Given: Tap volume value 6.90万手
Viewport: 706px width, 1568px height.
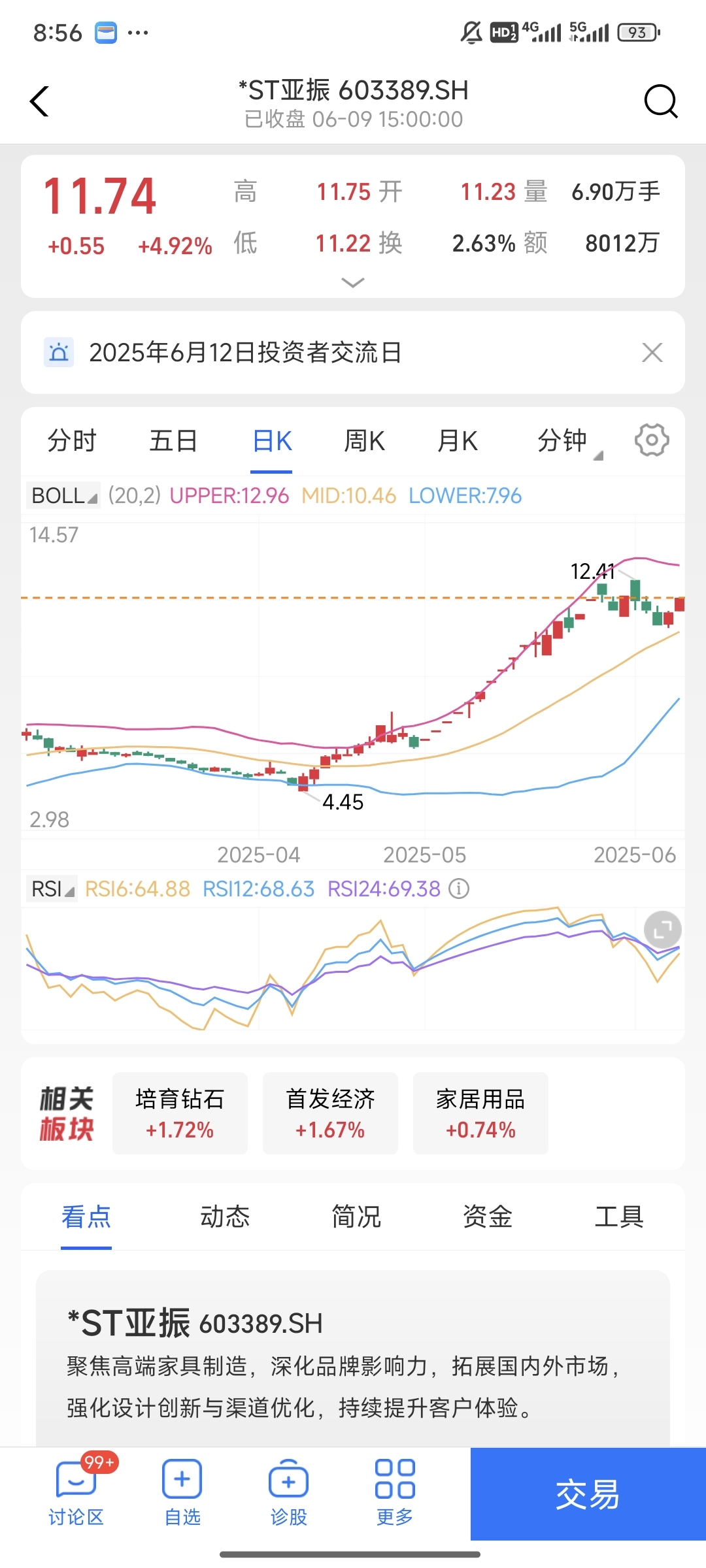Looking at the screenshot, I should 616,192.
